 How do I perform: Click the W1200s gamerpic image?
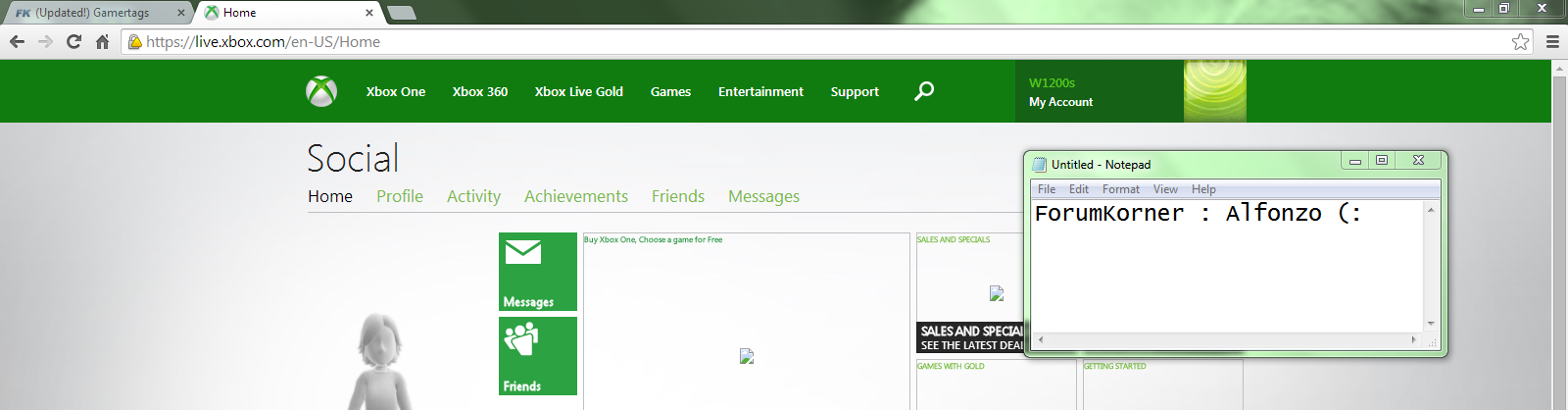1215,91
